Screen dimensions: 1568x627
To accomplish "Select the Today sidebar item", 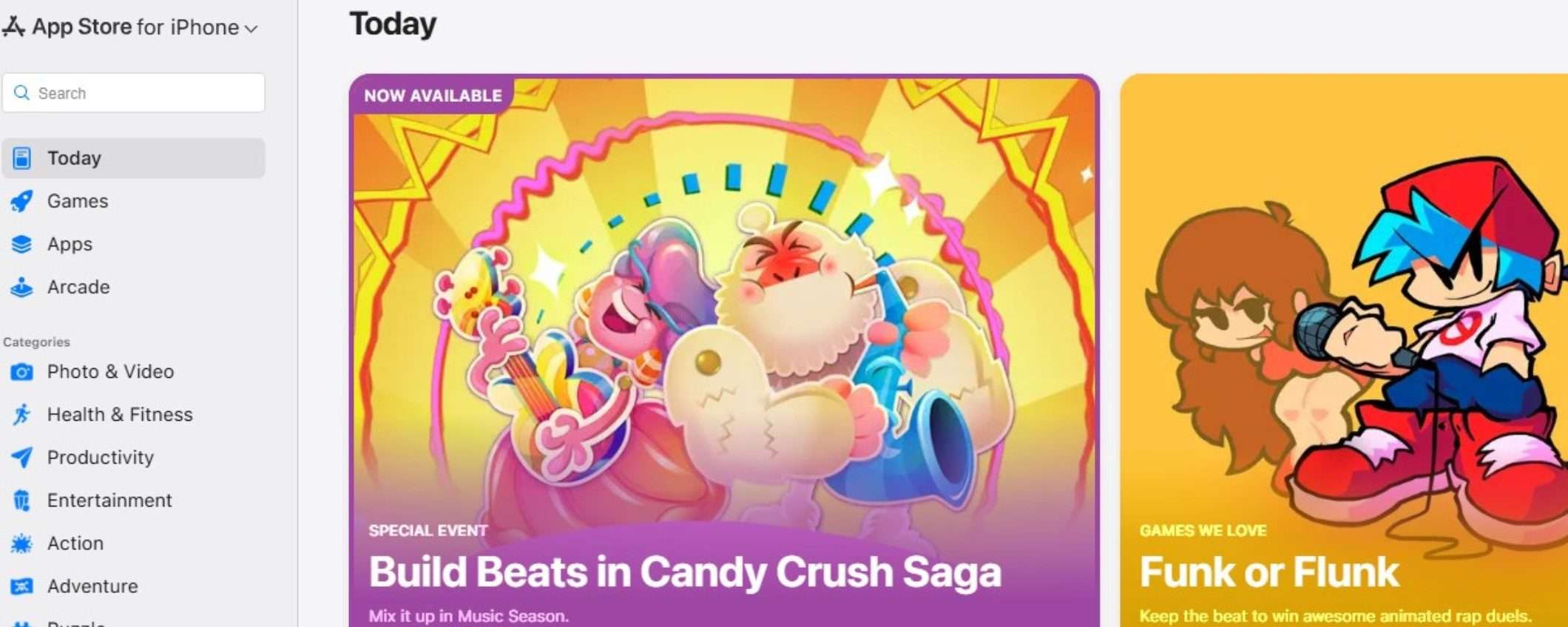I will (x=133, y=158).
